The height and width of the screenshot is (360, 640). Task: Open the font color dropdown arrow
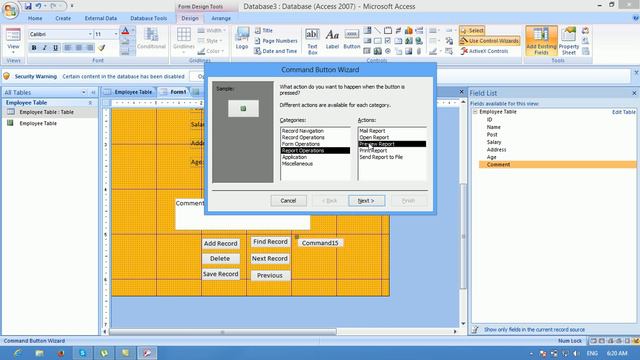[133, 31]
